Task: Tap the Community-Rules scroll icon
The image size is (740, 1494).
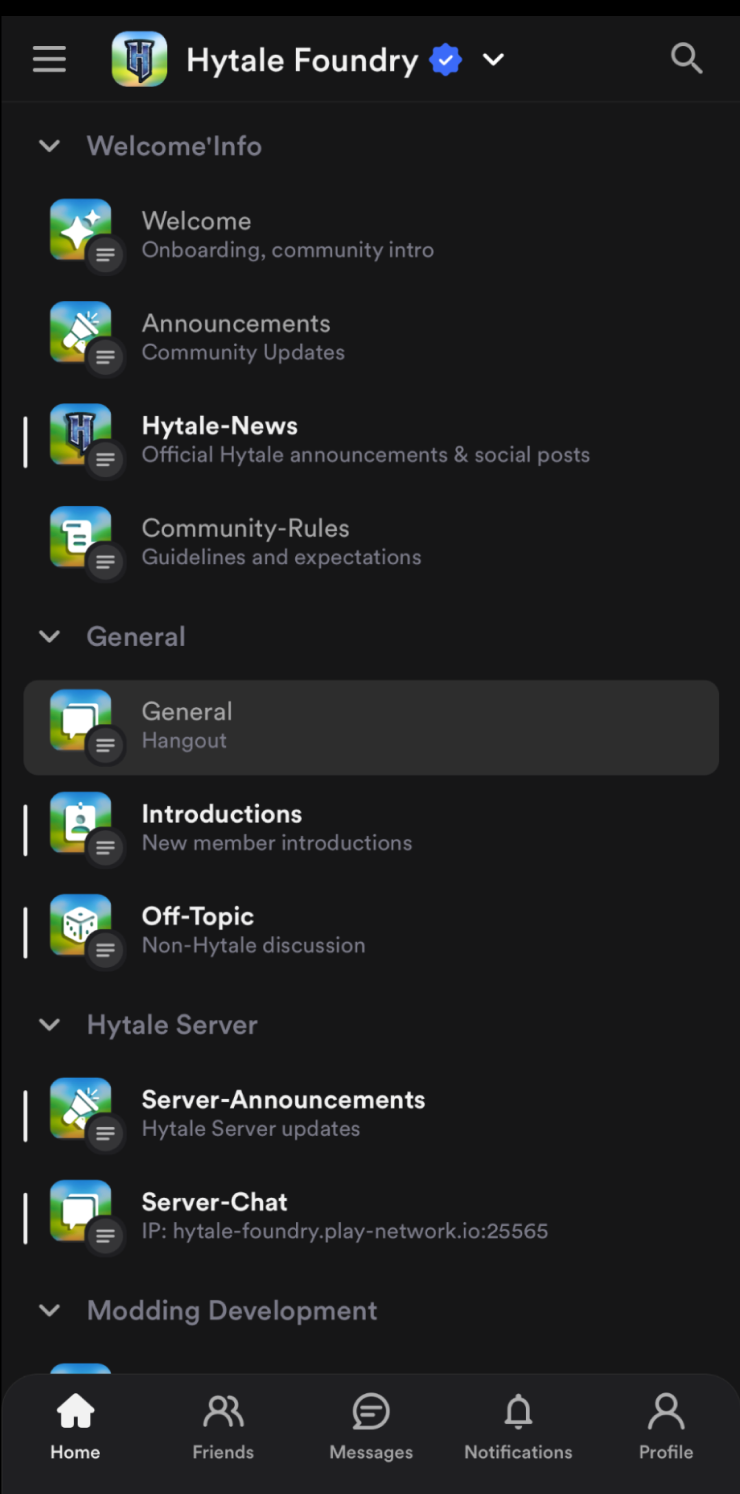Action: pyautogui.click(x=81, y=537)
